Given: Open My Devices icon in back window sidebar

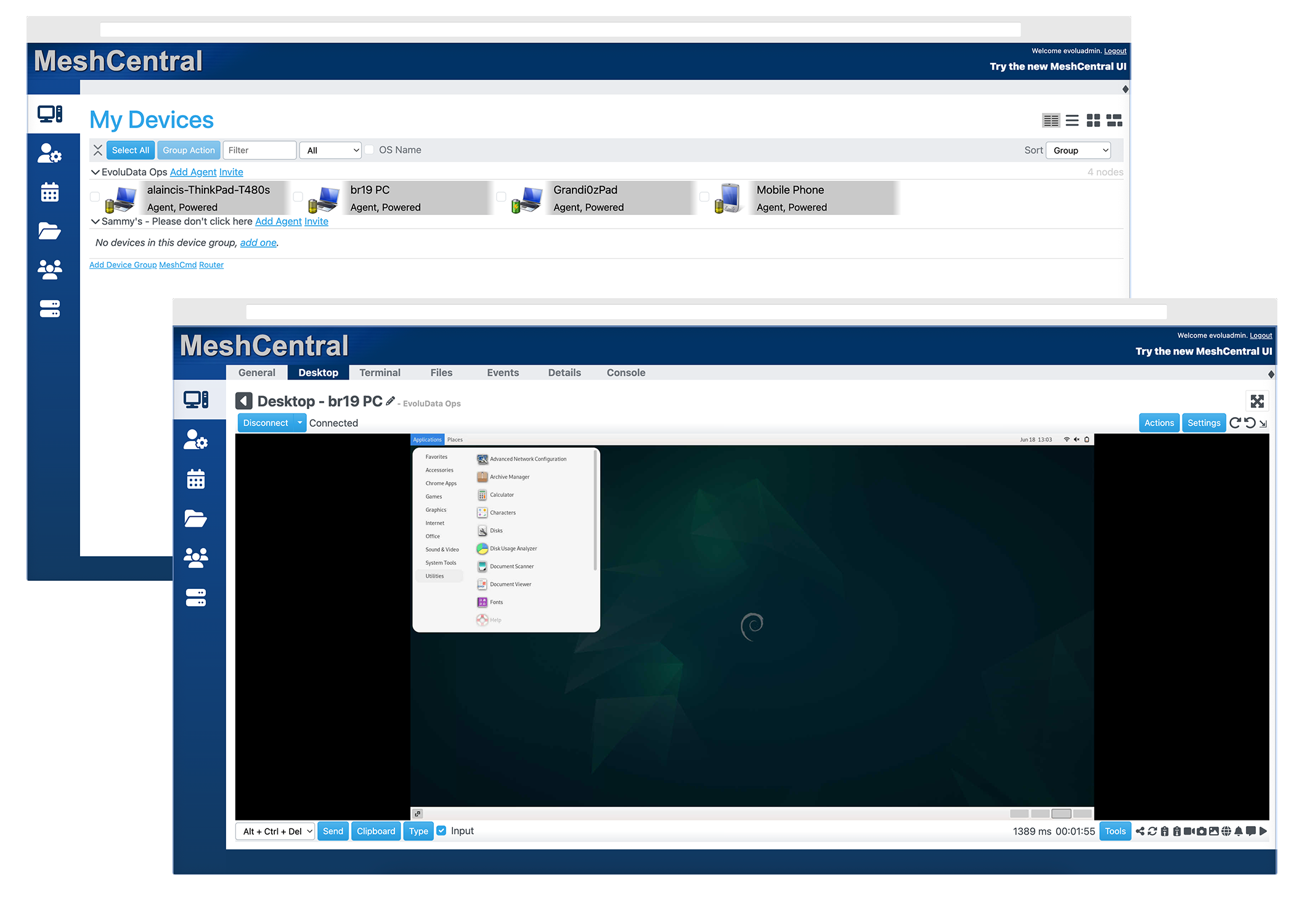Looking at the screenshot, I should (50, 114).
